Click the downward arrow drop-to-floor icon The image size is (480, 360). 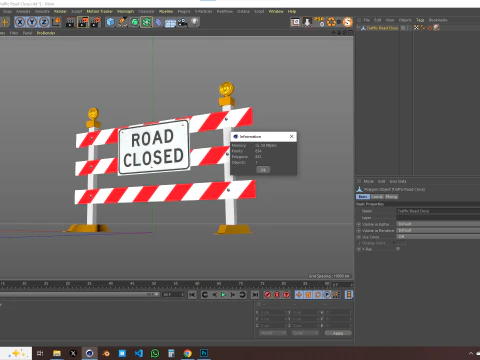pyautogui.click(x=307, y=22)
